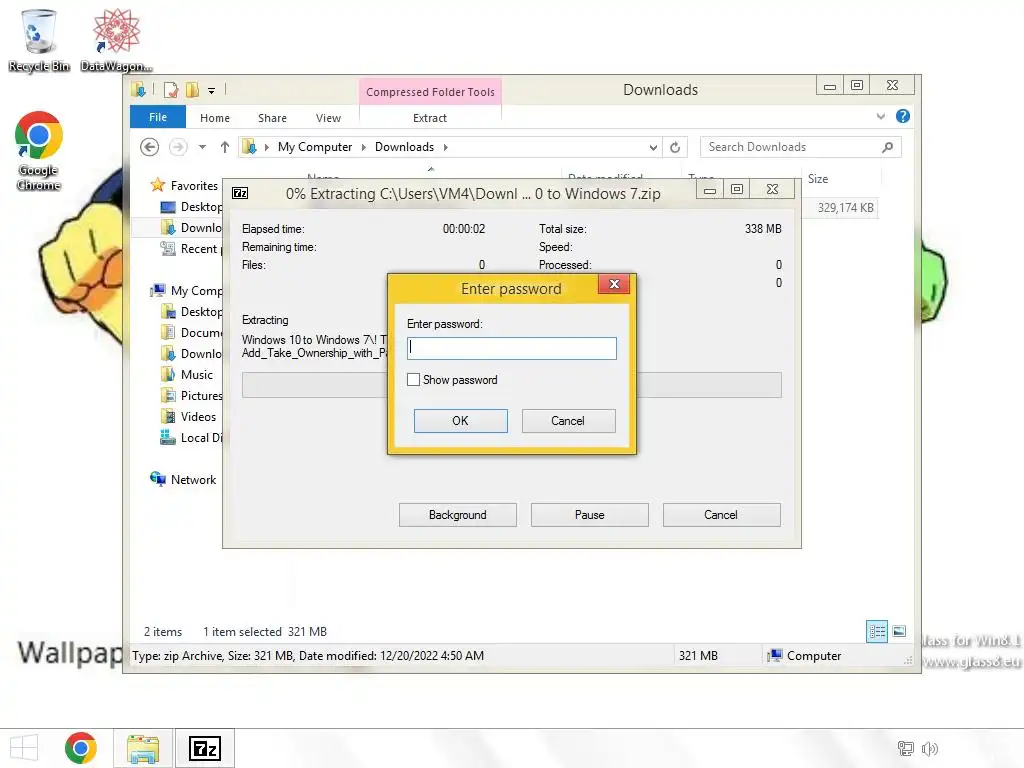Confirm the password with OK
The height and width of the screenshot is (768, 1024).
tap(460, 421)
